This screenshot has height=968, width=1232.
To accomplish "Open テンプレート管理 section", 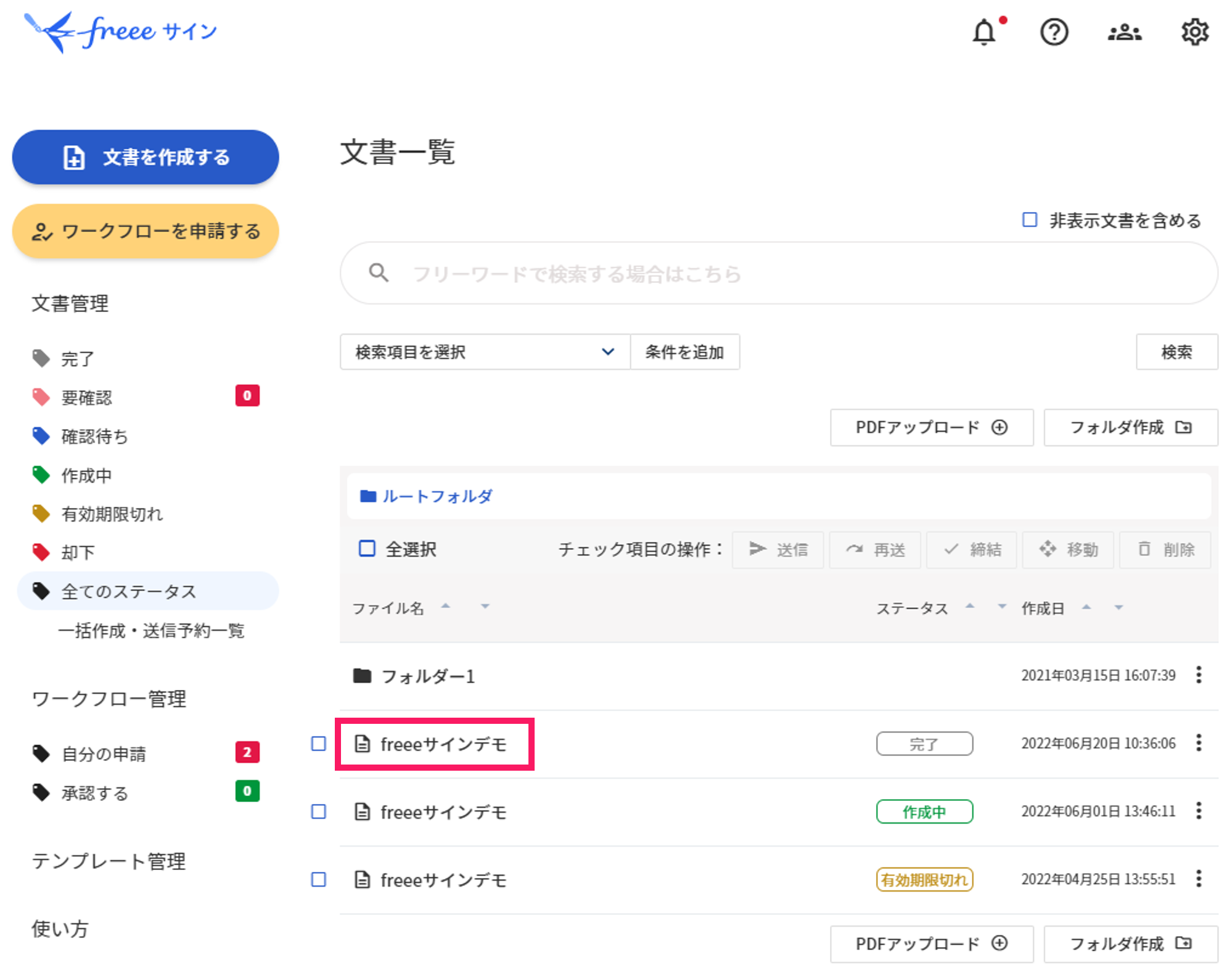I will (x=109, y=861).
